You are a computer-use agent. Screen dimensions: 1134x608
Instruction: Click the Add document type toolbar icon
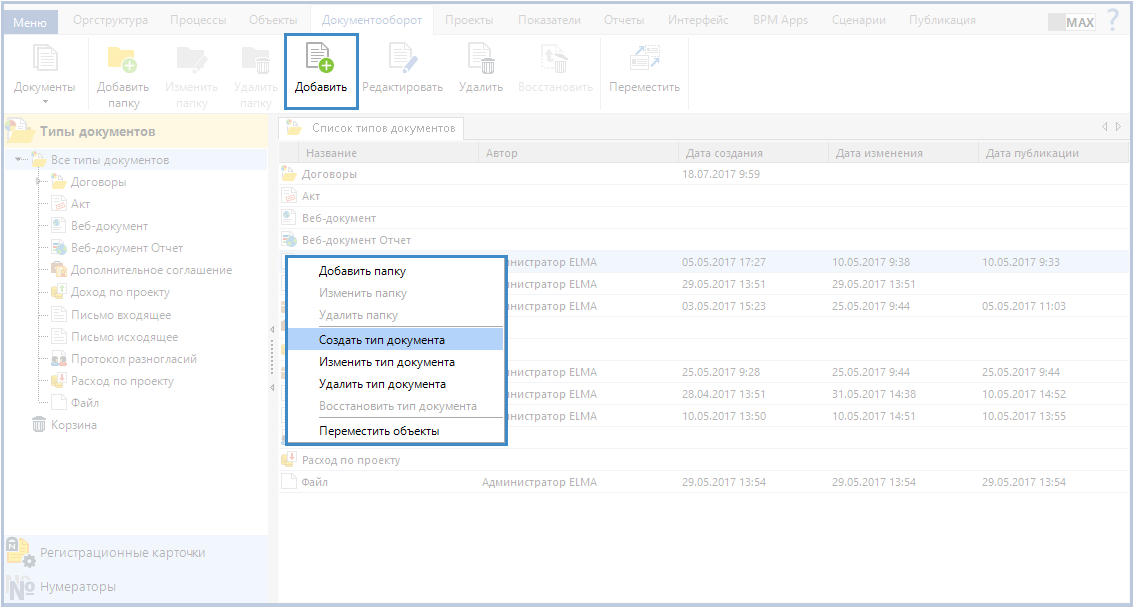coord(320,59)
